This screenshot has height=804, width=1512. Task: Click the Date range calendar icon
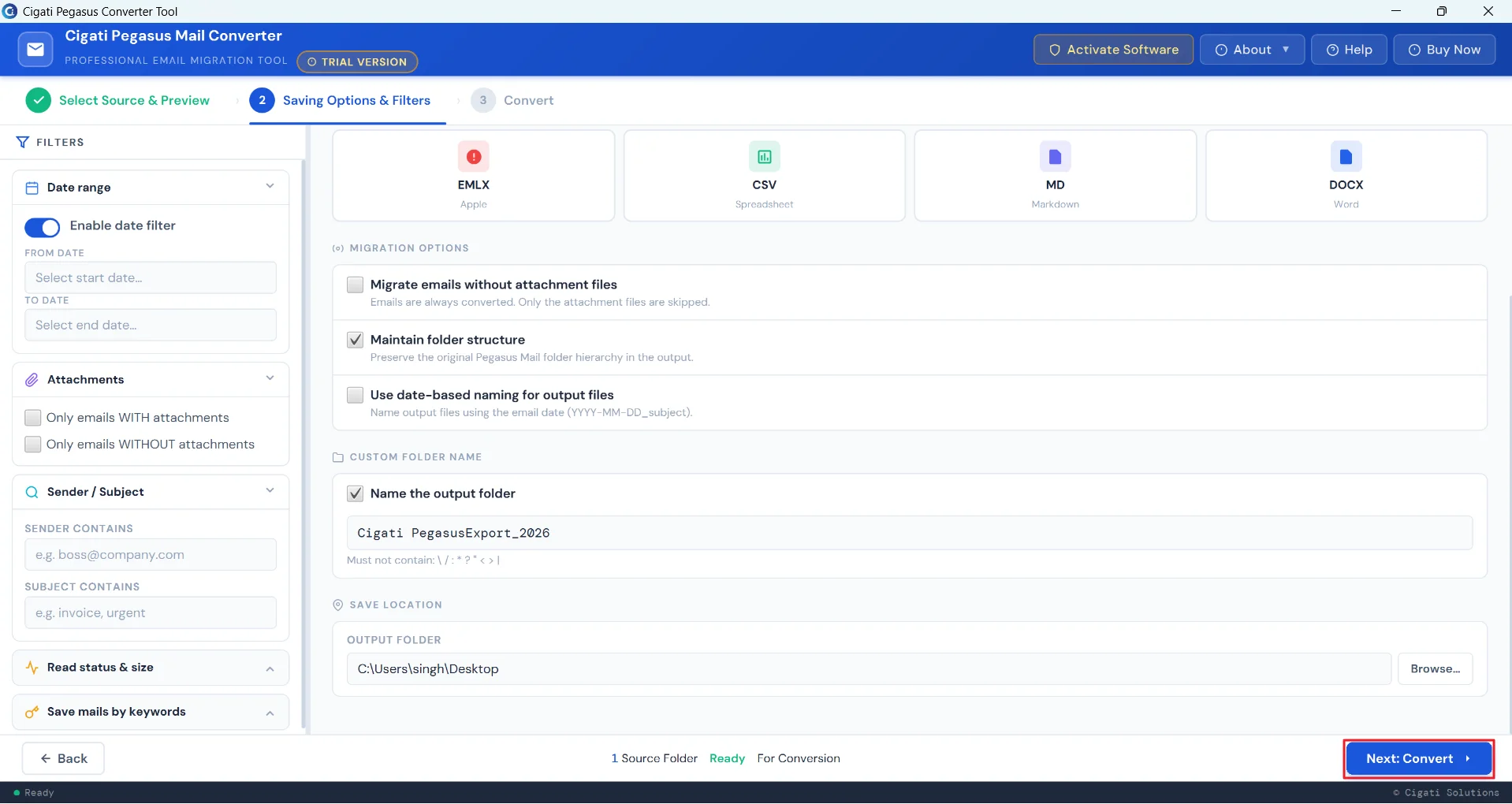[32, 188]
